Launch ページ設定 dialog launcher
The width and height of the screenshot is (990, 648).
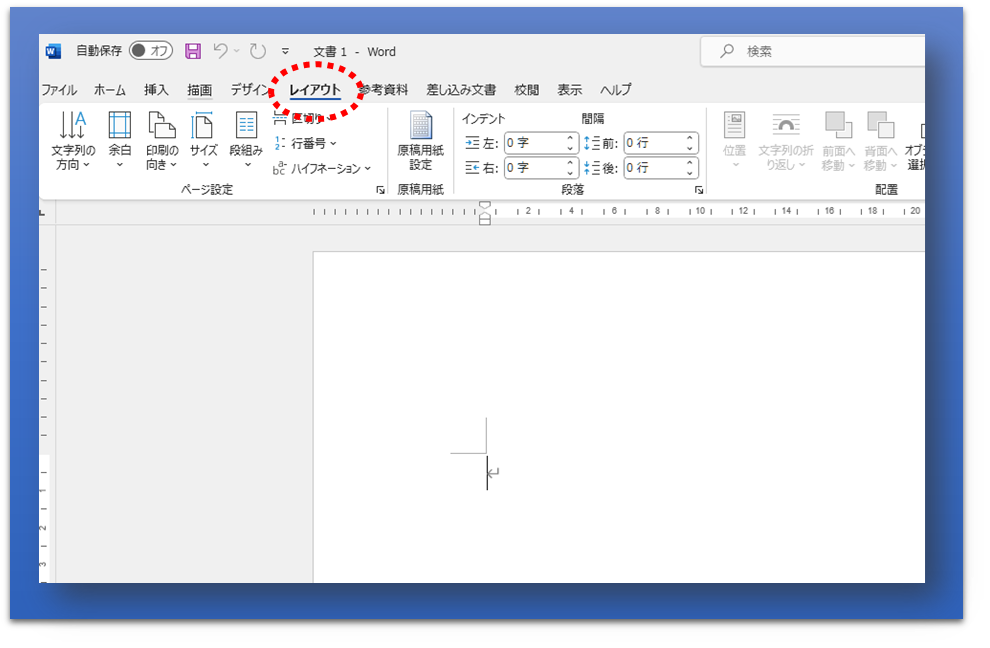point(380,189)
